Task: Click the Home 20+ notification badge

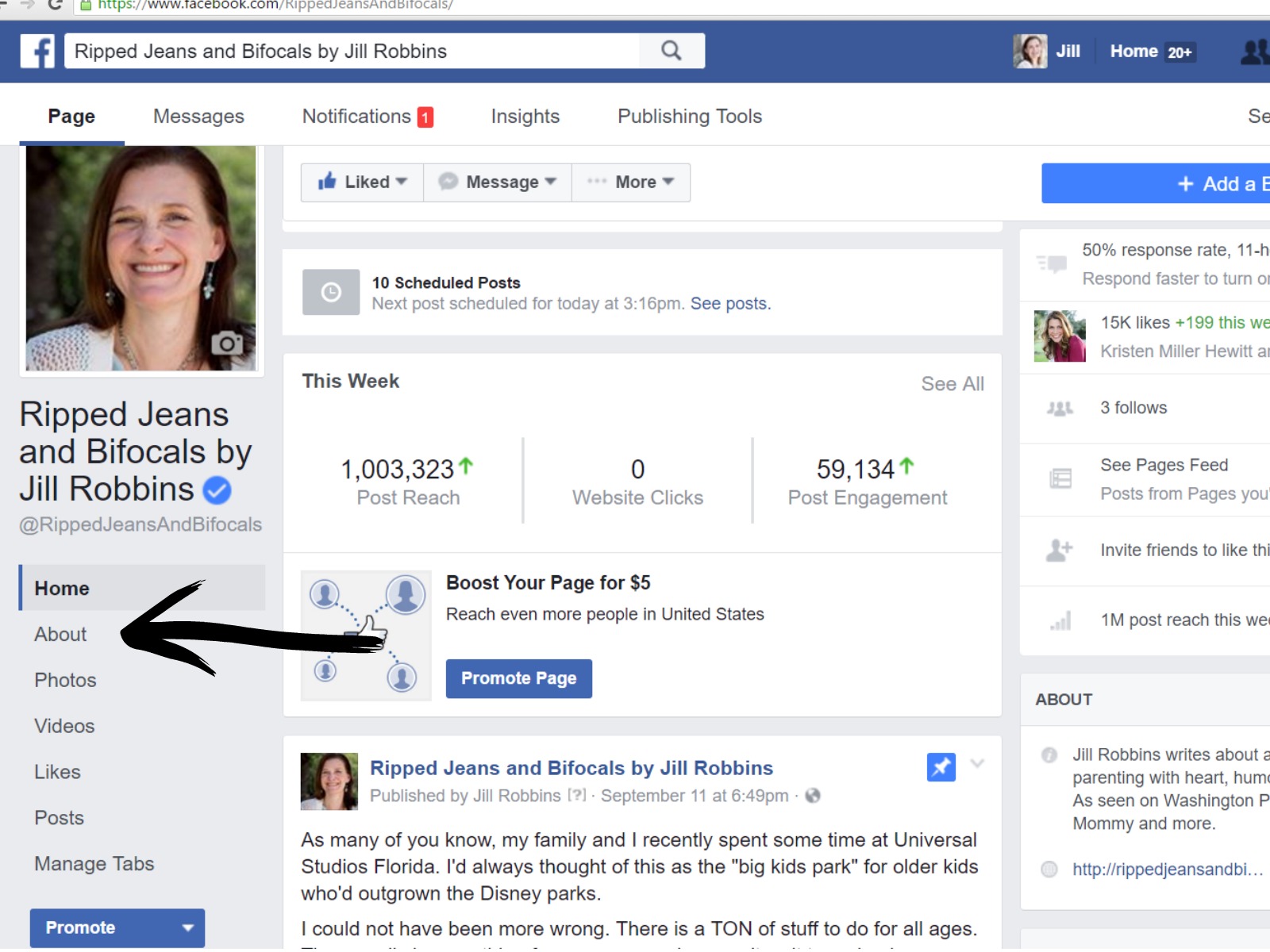Action: (x=1180, y=52)
